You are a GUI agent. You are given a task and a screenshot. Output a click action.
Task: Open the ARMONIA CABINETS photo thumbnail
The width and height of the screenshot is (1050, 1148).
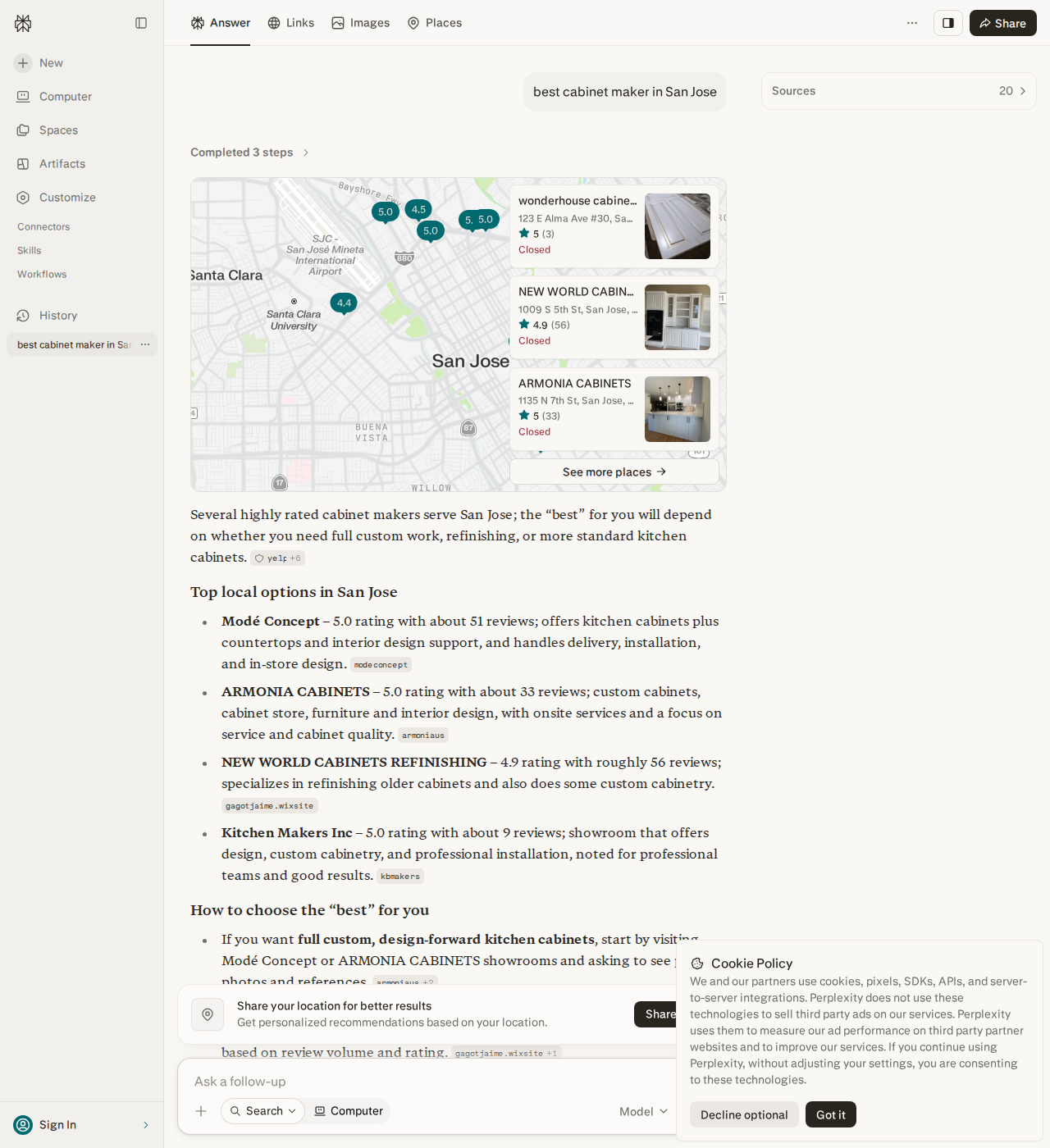click(x=678, y=409)
